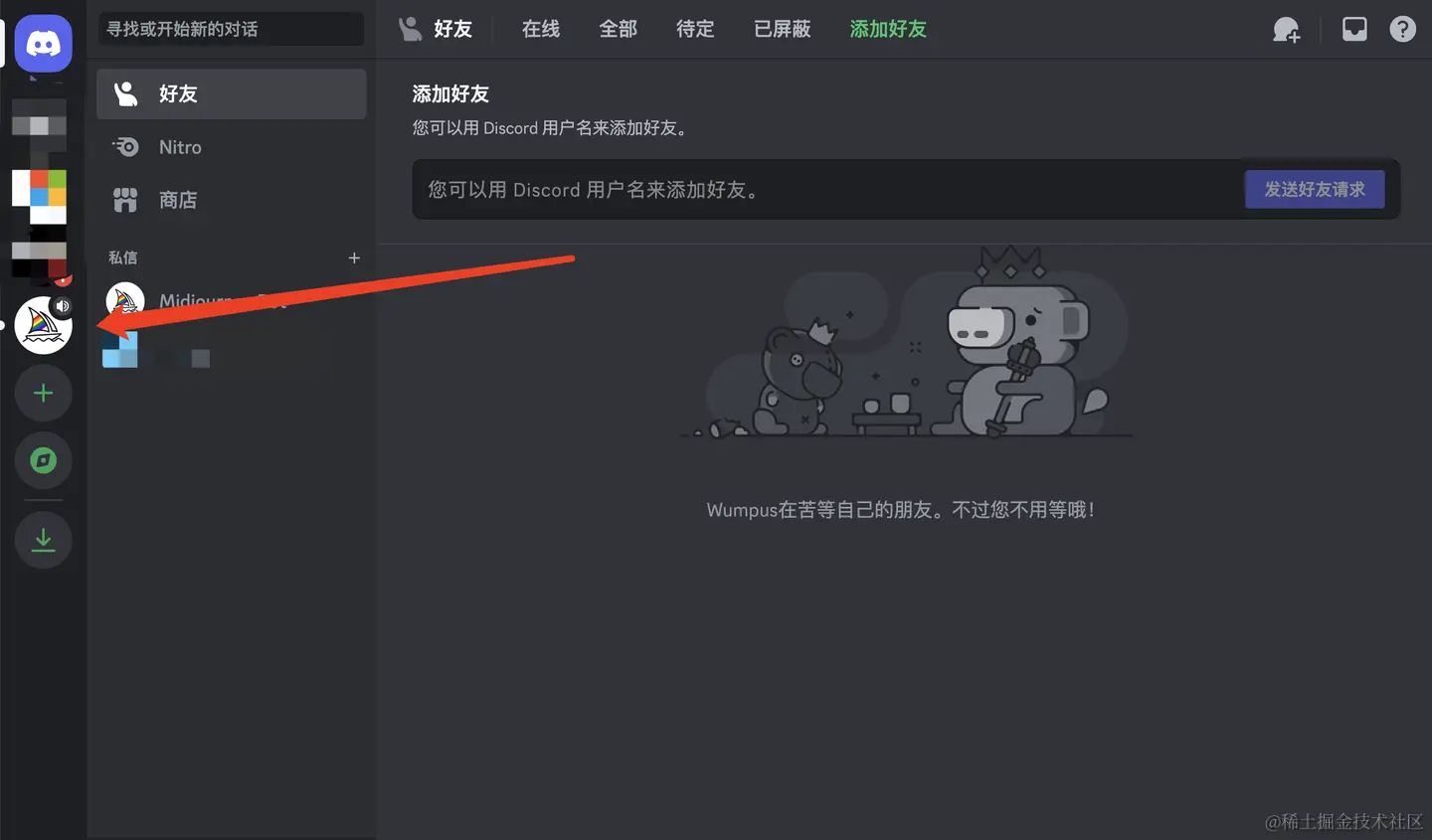Click the 发送好友请求 button

coord(1315,189)
